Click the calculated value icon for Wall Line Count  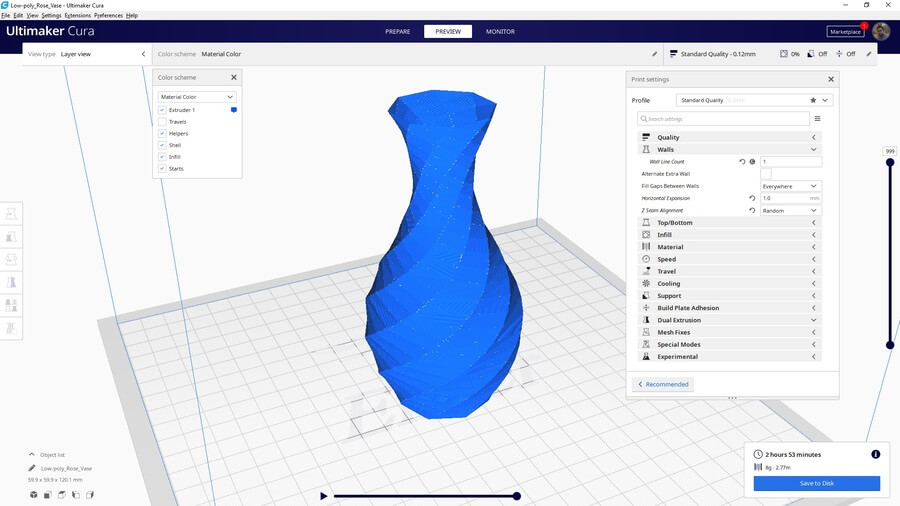(752, 162)
